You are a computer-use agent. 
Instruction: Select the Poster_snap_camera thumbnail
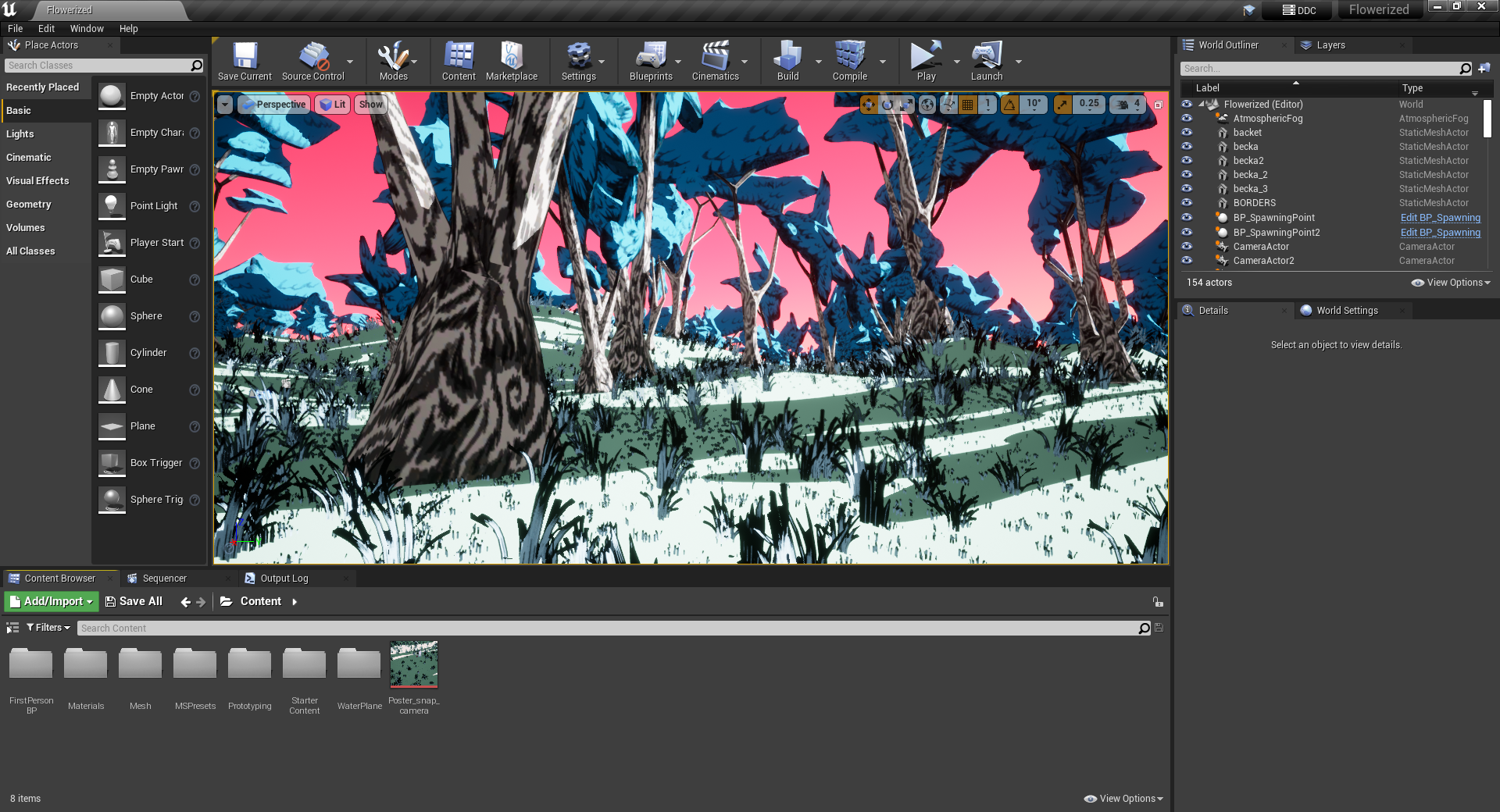[x=414, y=664]
